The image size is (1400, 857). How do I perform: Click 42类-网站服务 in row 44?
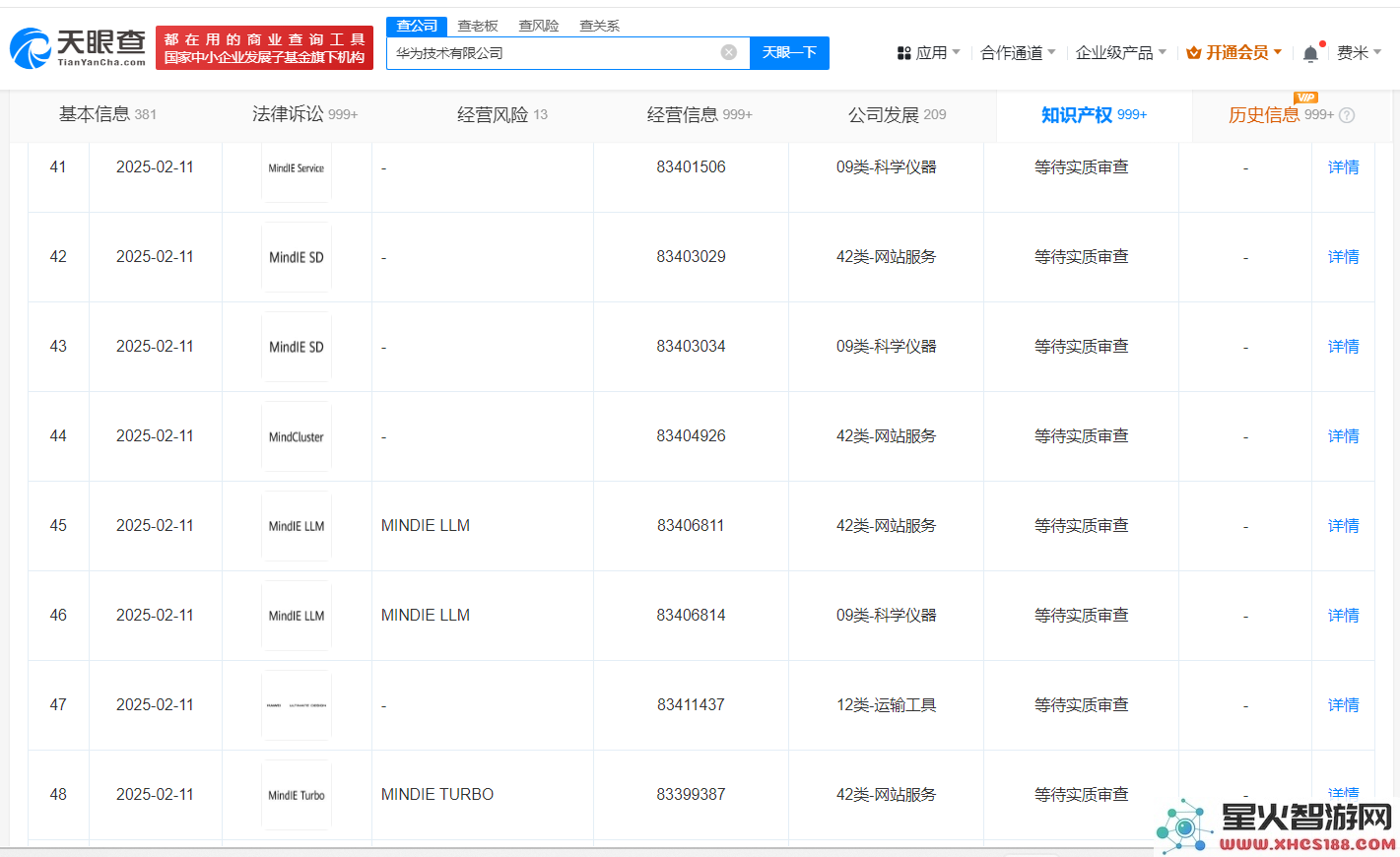886,436
